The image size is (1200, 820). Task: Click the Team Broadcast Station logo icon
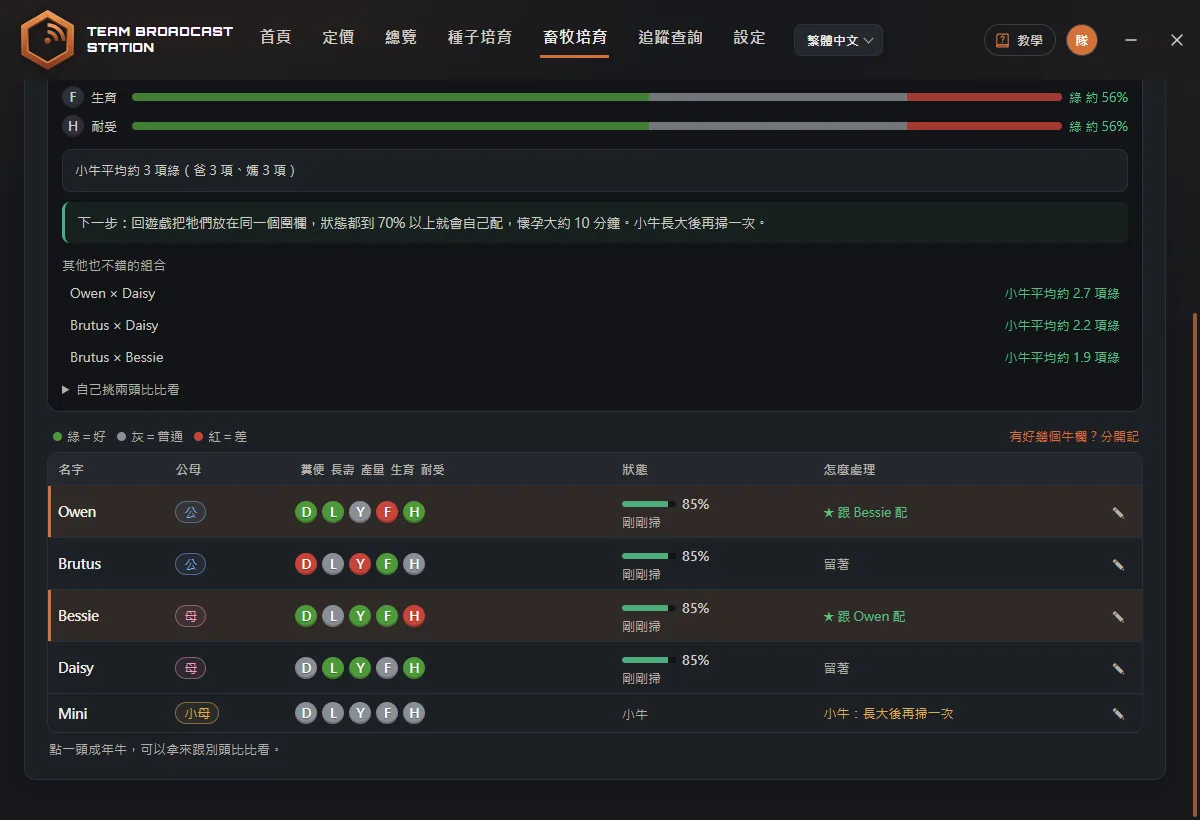[48, 39]
